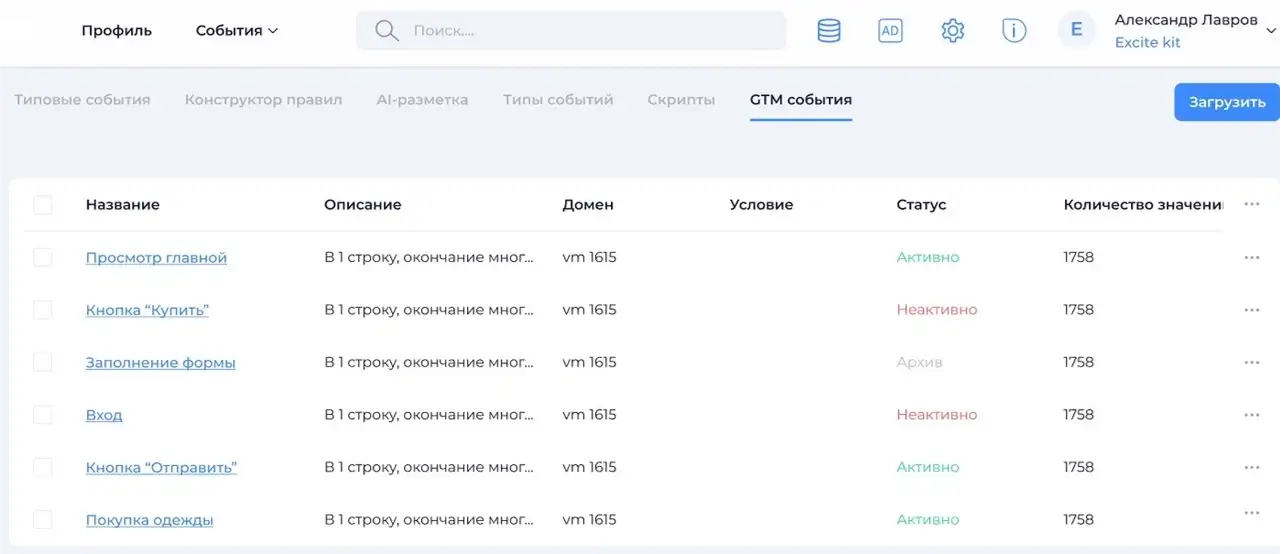Click 1758 value in Покупка одежды row
Image resolution: width=1281 pixels, height=554 pixels.
(x=1078, y=520)
